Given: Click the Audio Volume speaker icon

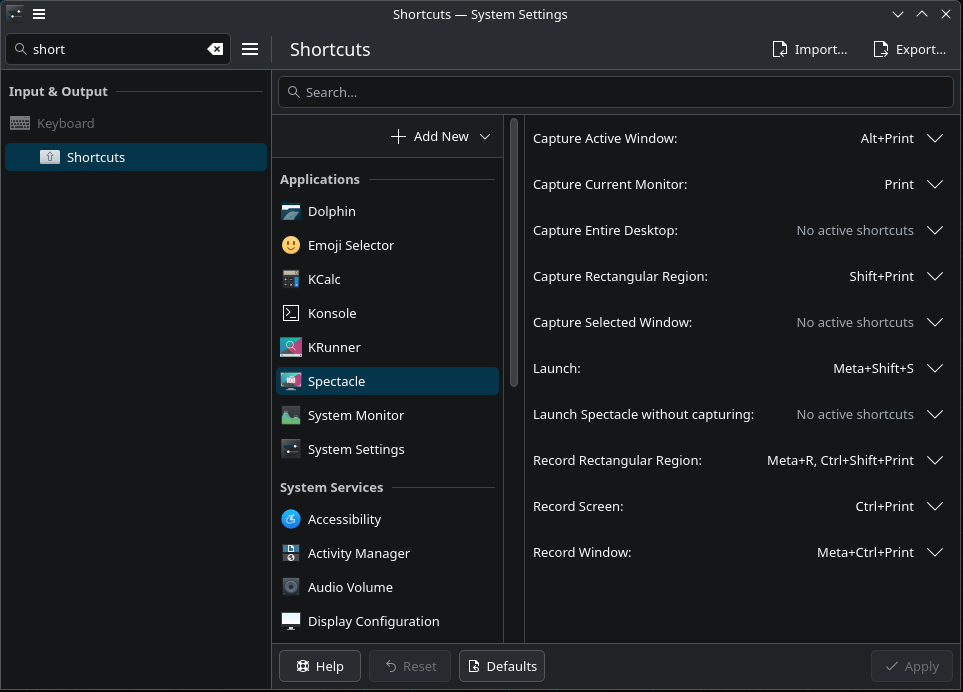Looking at the screenshot, I should tap(290, 588).
